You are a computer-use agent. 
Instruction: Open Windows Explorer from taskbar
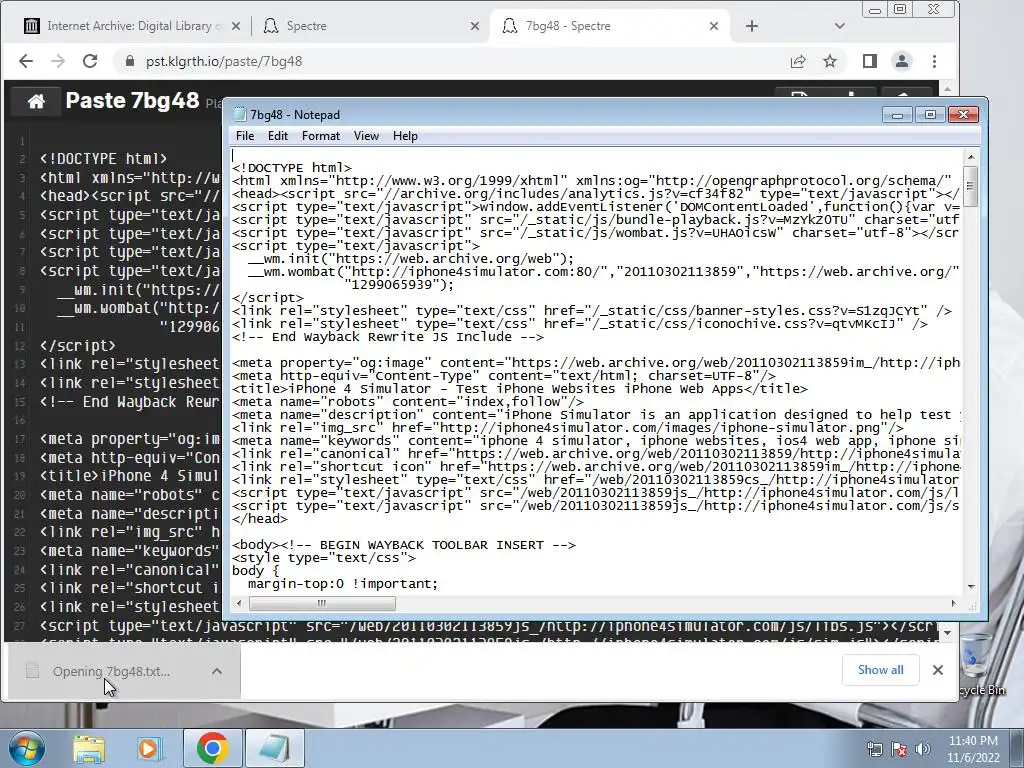pos(89,748)
